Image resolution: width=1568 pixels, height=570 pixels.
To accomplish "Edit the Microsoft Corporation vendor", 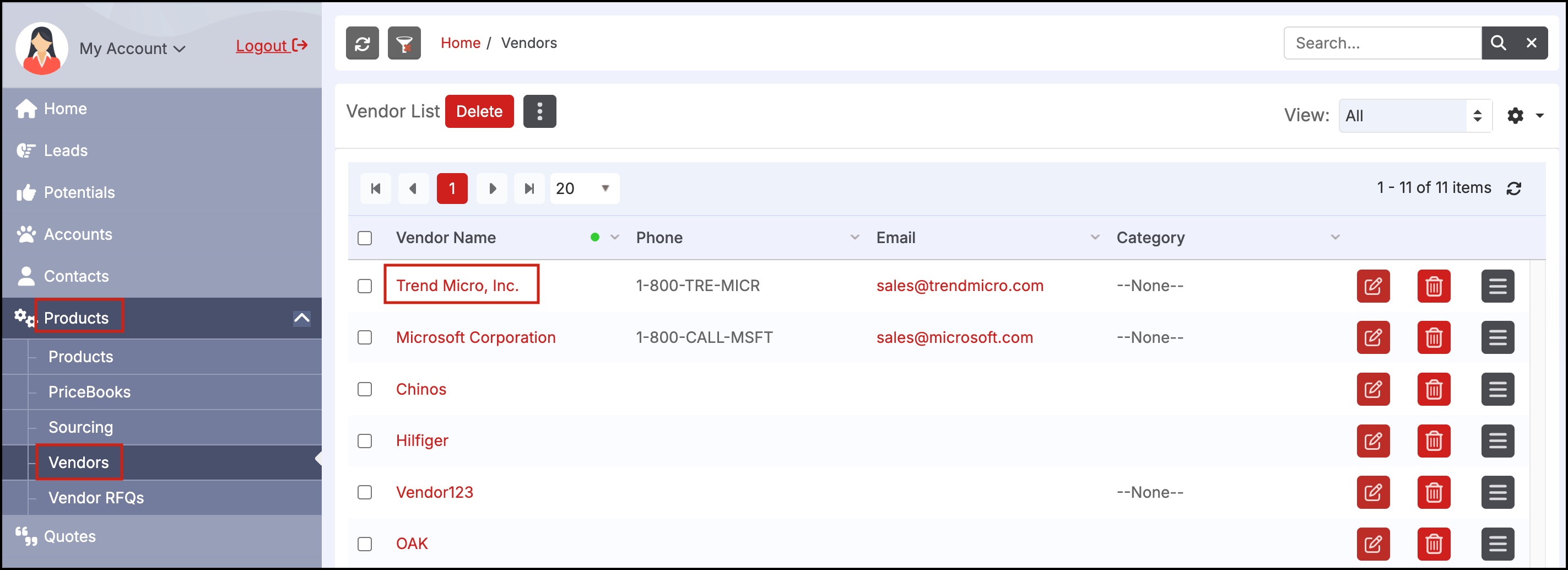I will click(x=1372, y=337).
